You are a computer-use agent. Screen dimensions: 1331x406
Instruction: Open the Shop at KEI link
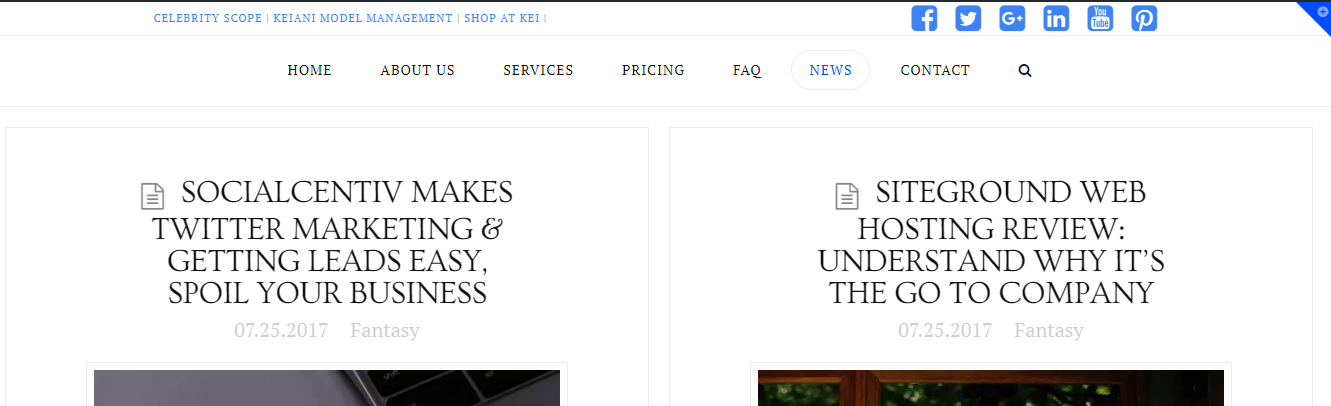point(501,18)
